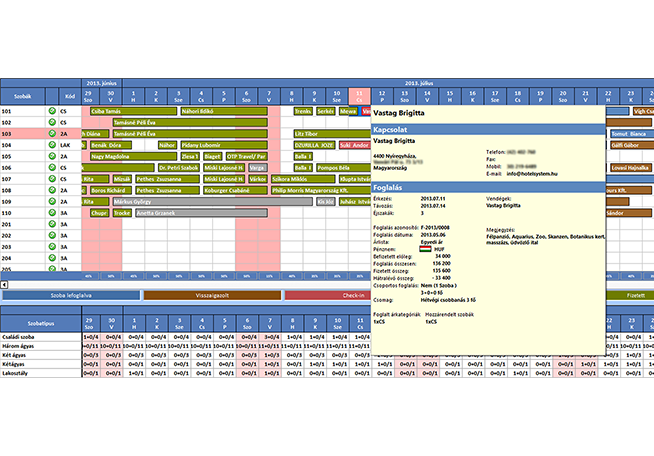Select the Szoba lefoglalva status legend
The width and height of the screenshot is (654, 456).
70,295
